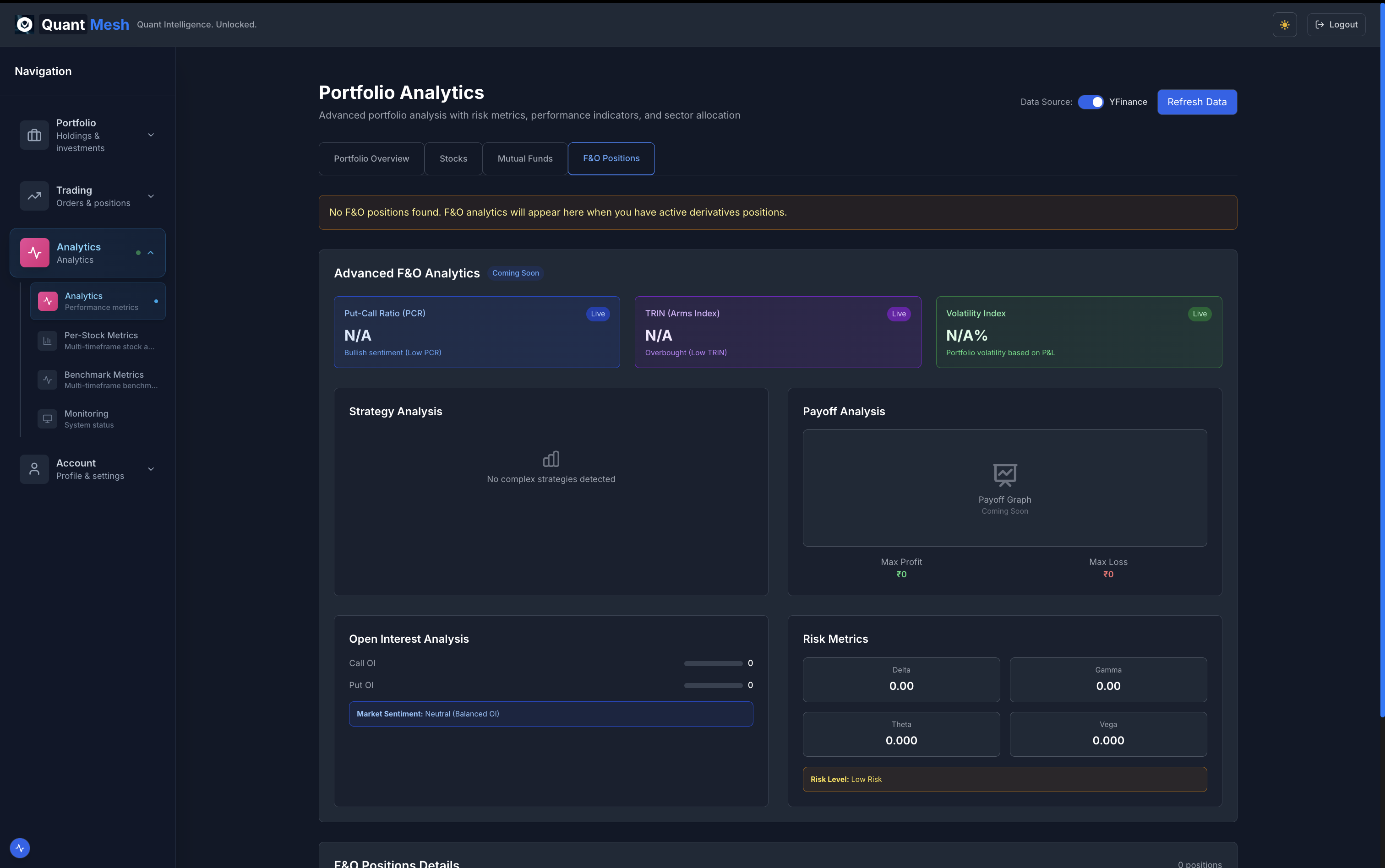Open the Portfolio holdings section via briefcase icon
The image size is (1385, 868).
coord(34,135)
